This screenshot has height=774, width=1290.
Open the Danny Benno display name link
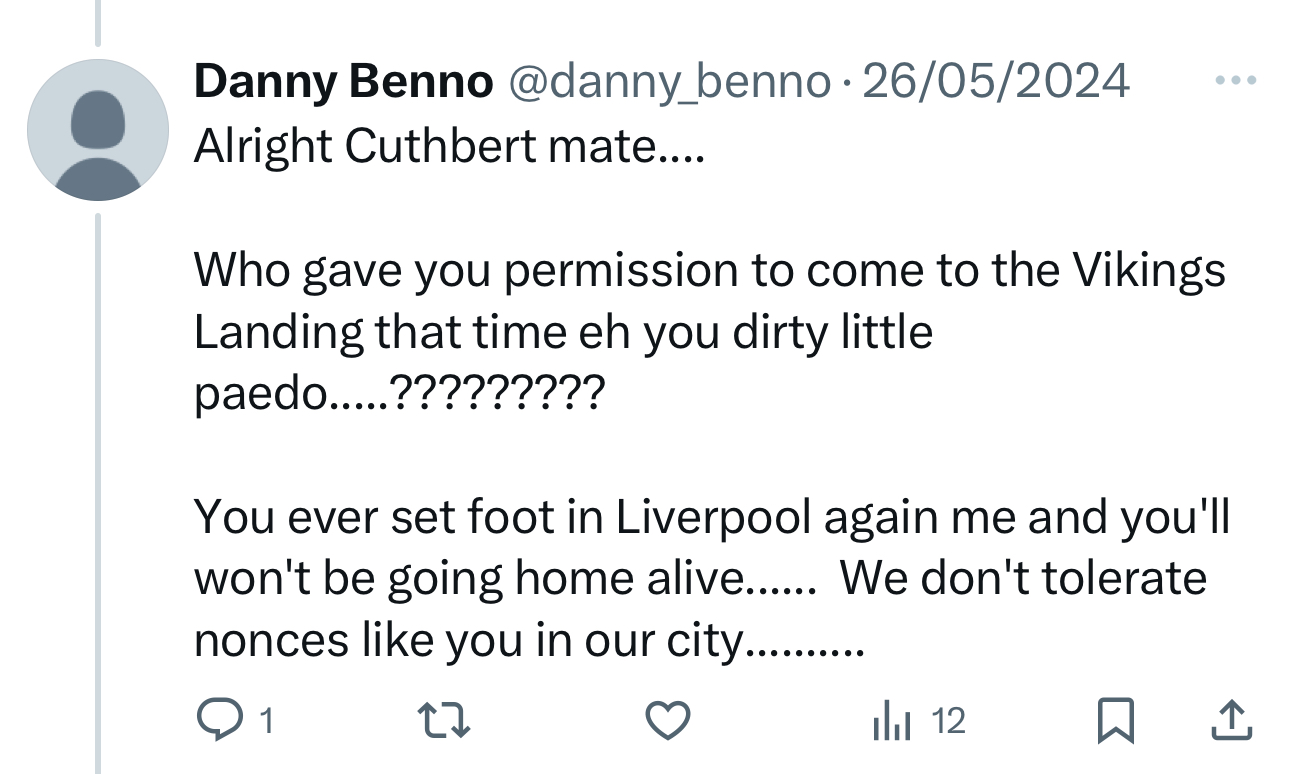point(343,82)
